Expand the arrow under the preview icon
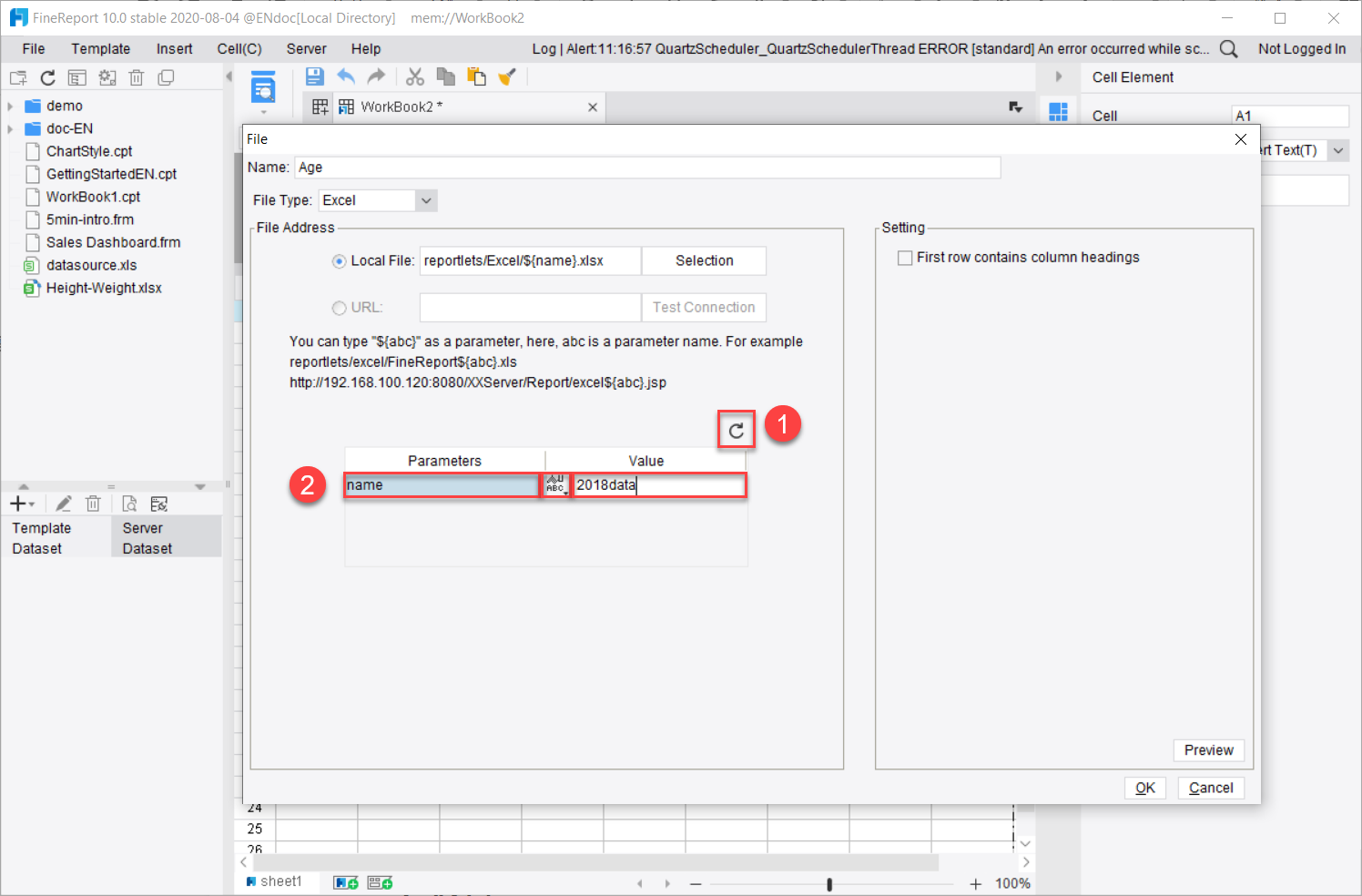The height and width of the screenshot is (896, 1362). point(263,112)
